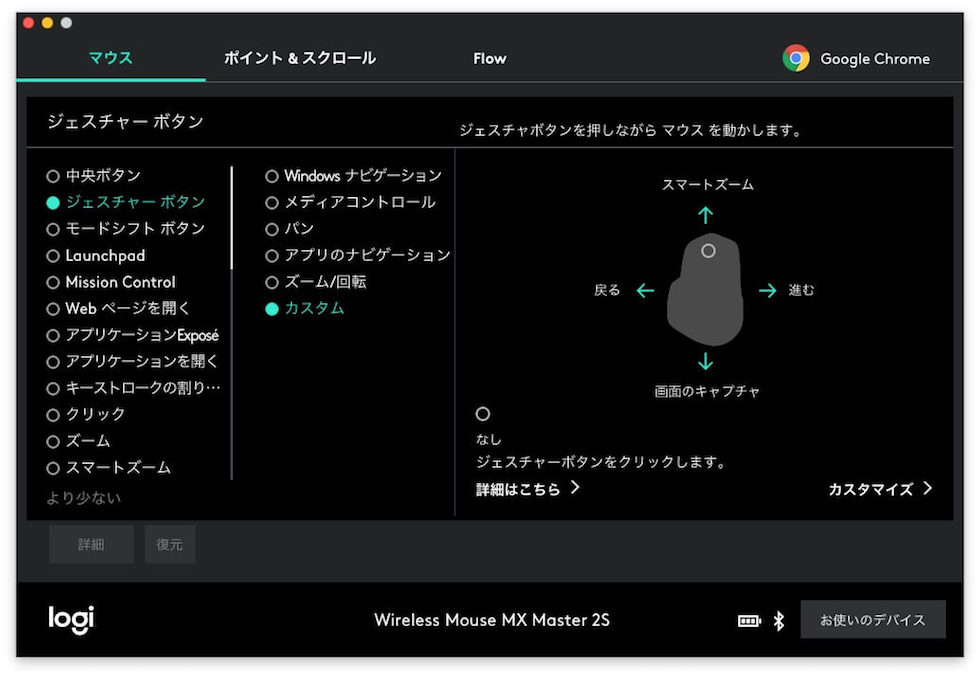Viewport: 980px width, 677px height.
Task: Select アプリケーションExposé radio option
Action: click(132, 335)
